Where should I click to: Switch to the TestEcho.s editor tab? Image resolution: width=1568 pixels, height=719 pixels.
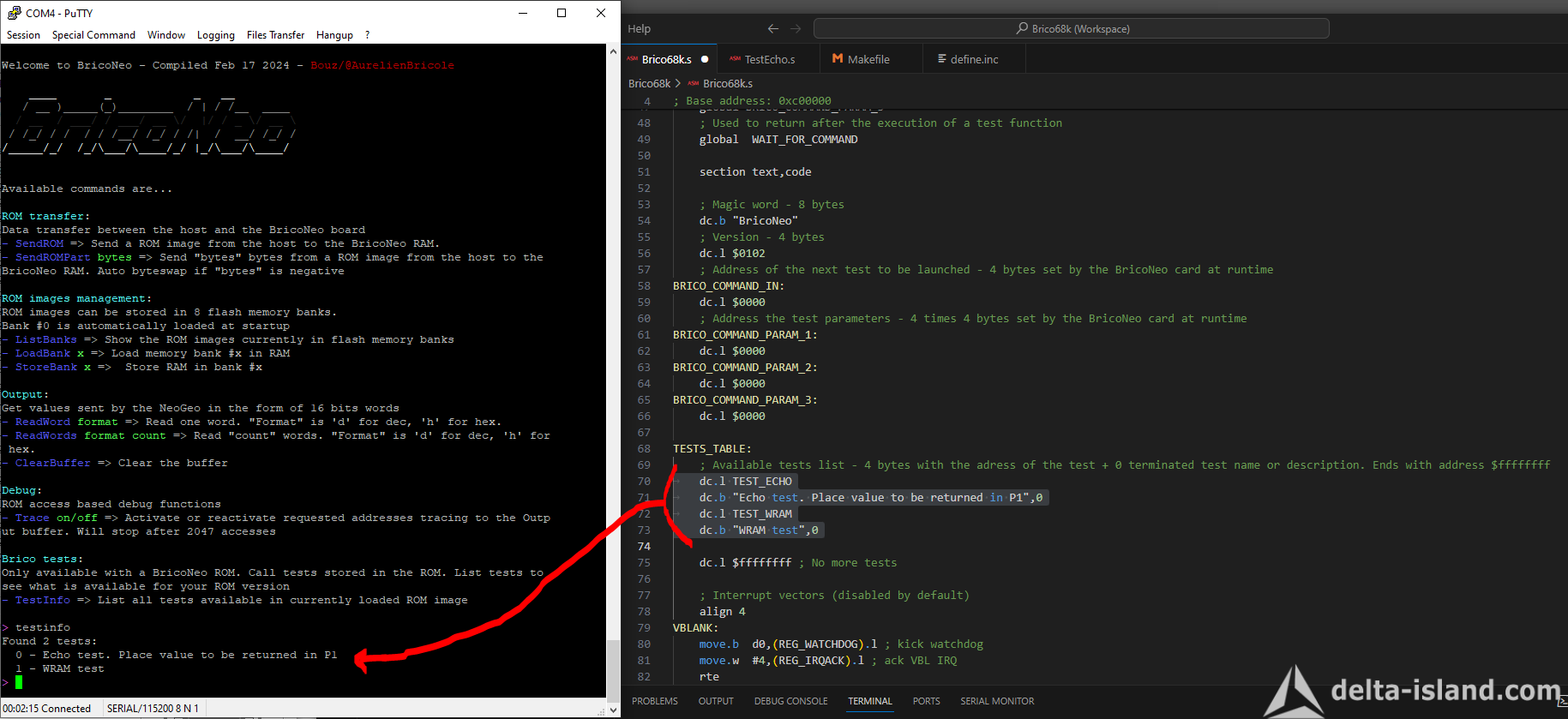(x=769, y=59)
